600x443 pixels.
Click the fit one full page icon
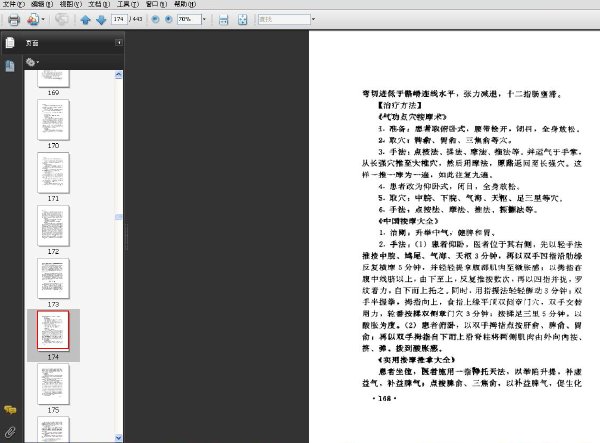click(243, 20)
